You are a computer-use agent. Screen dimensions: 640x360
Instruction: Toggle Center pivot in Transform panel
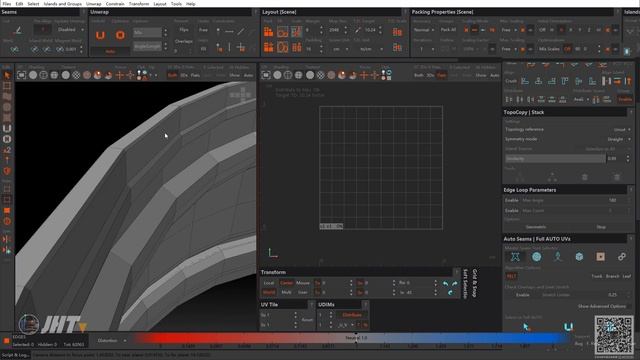(x=286, y=283)
